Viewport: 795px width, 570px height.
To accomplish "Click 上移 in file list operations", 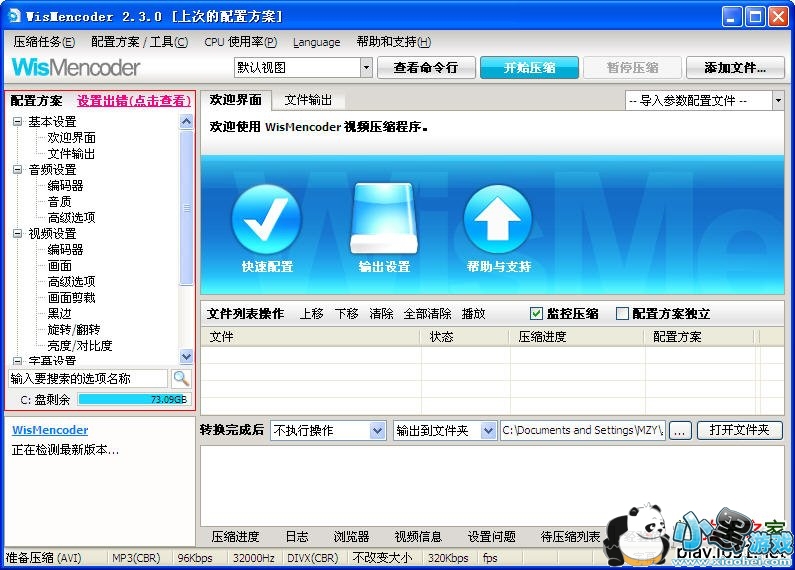I will coord(311,314).
